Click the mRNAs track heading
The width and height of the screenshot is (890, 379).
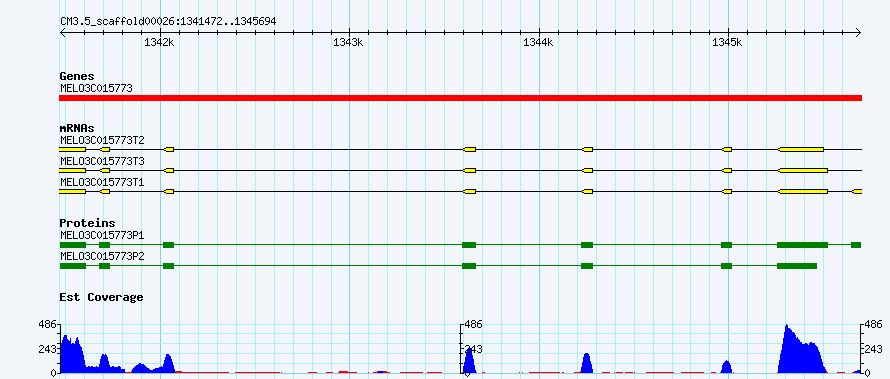pos(77,129)
